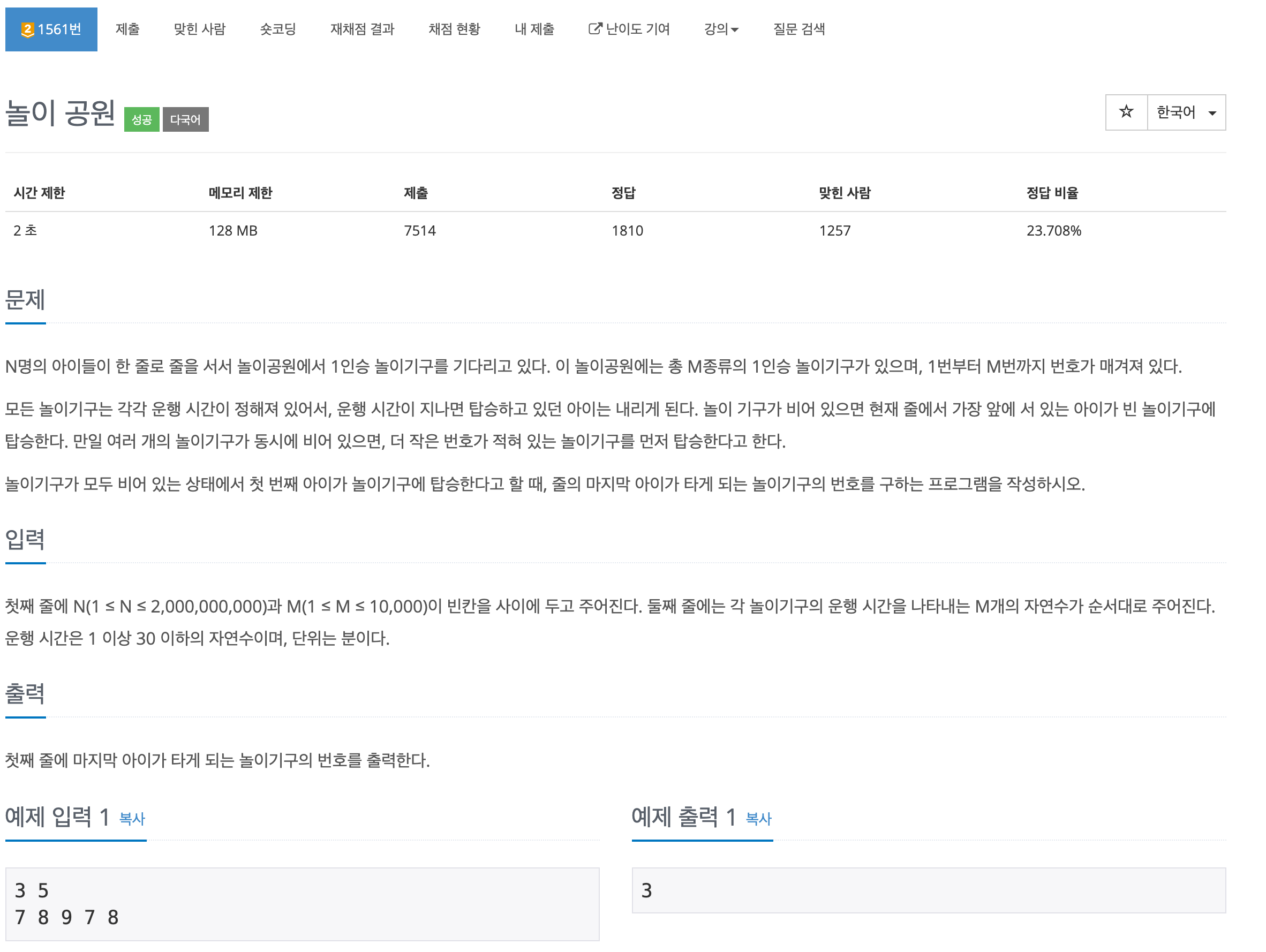Image resolution: width=1266 pixels, height=952 pixels.
Task: Click the gold tier badge icon
Action: [x=27, y=30]
